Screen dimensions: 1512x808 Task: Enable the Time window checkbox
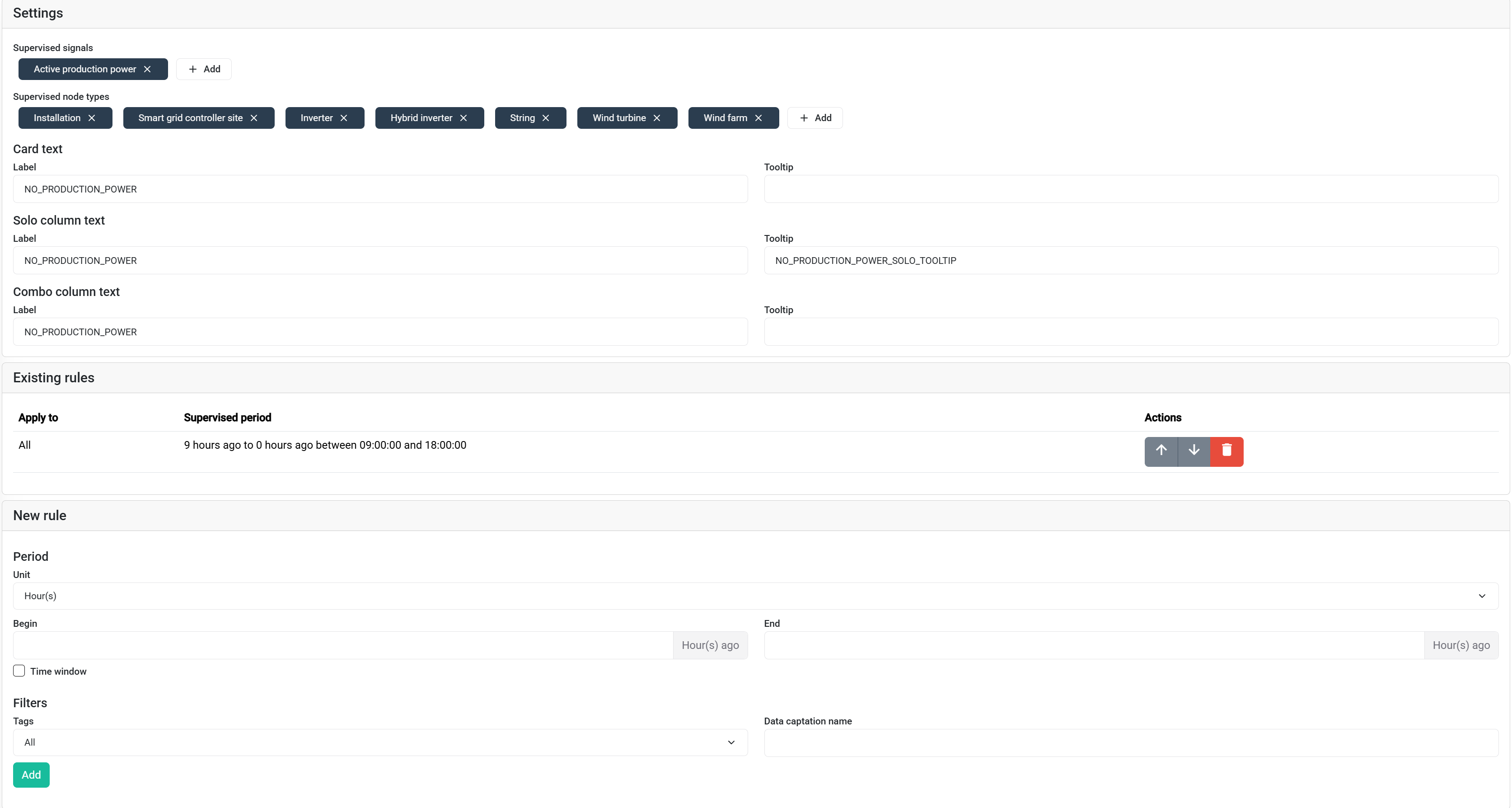coord(19,671)
